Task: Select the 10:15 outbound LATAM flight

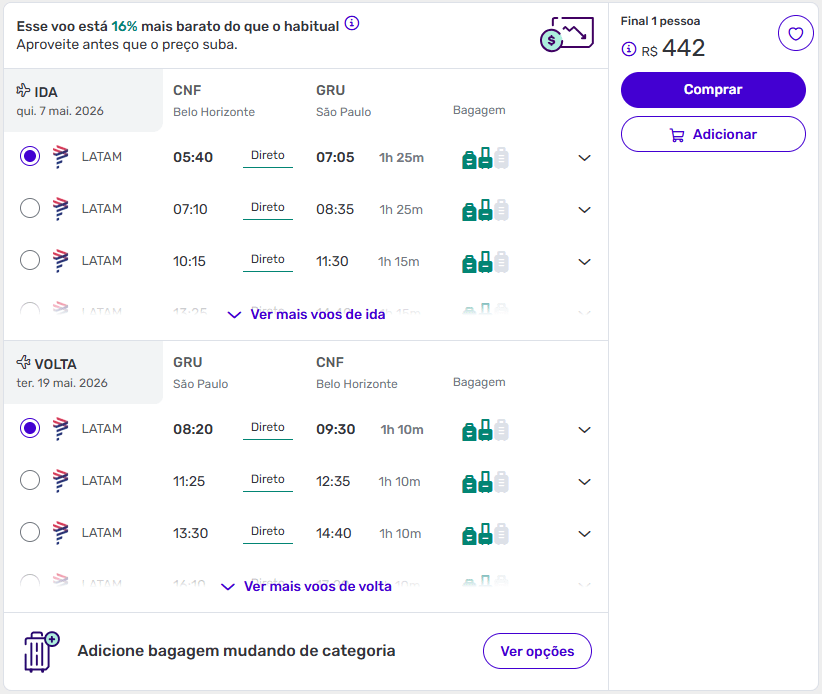Action: pyautogui.click(x=30, y=261)
